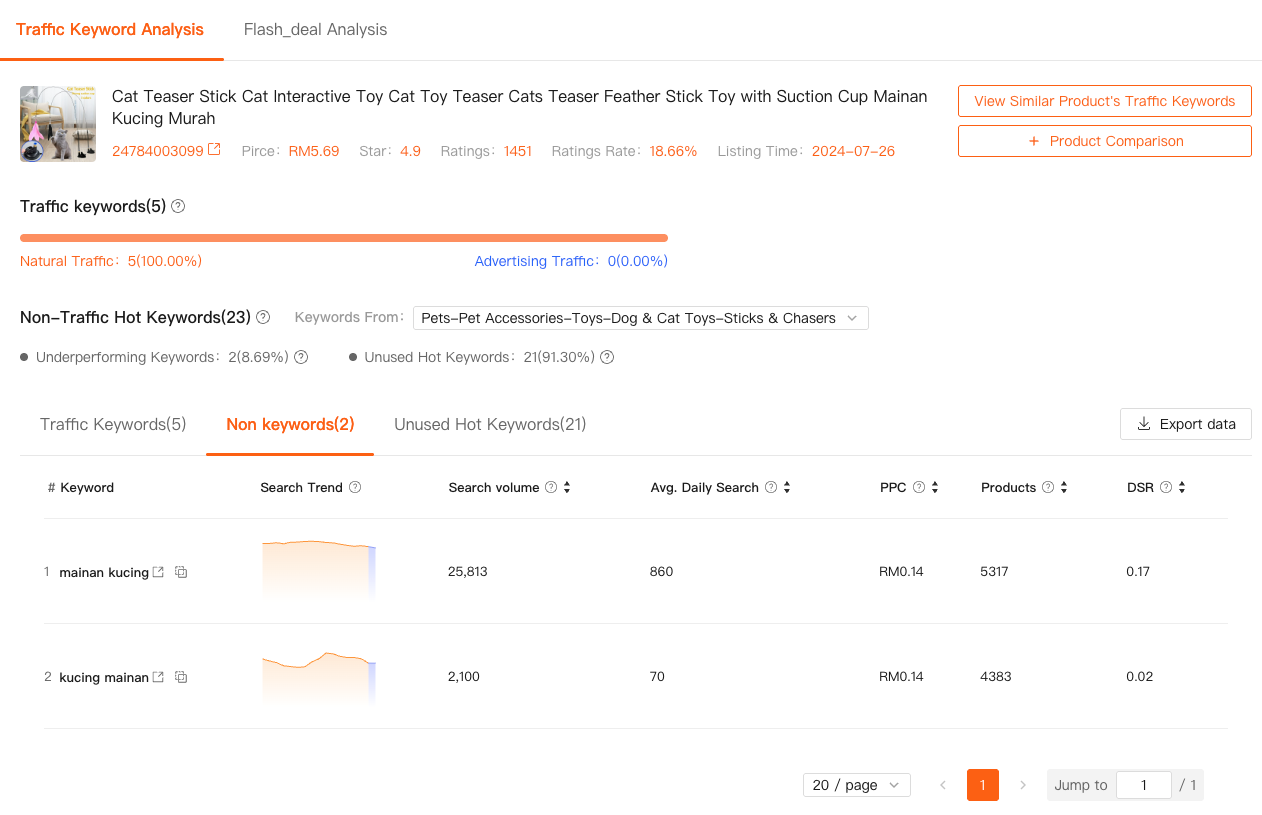This screenshot has height=815, width=1262.
Task: Expand the 20 / page size dropdown
Action: 856,785
